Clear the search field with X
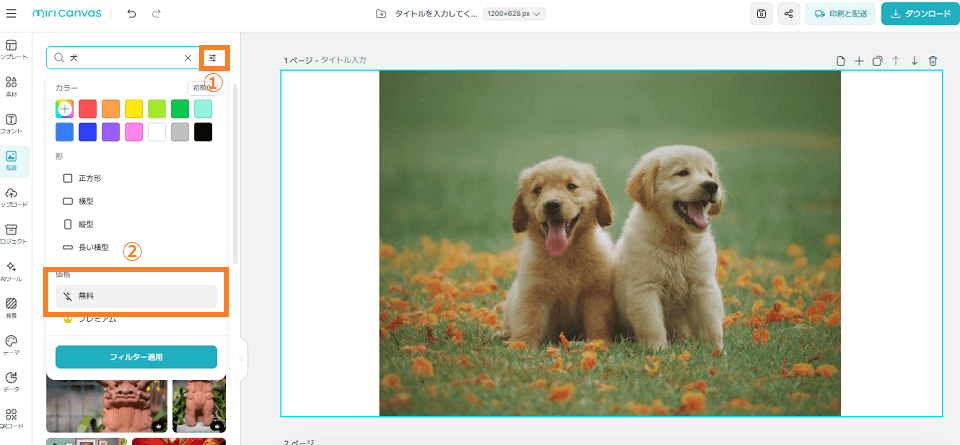960x445 pixels. 188,58
